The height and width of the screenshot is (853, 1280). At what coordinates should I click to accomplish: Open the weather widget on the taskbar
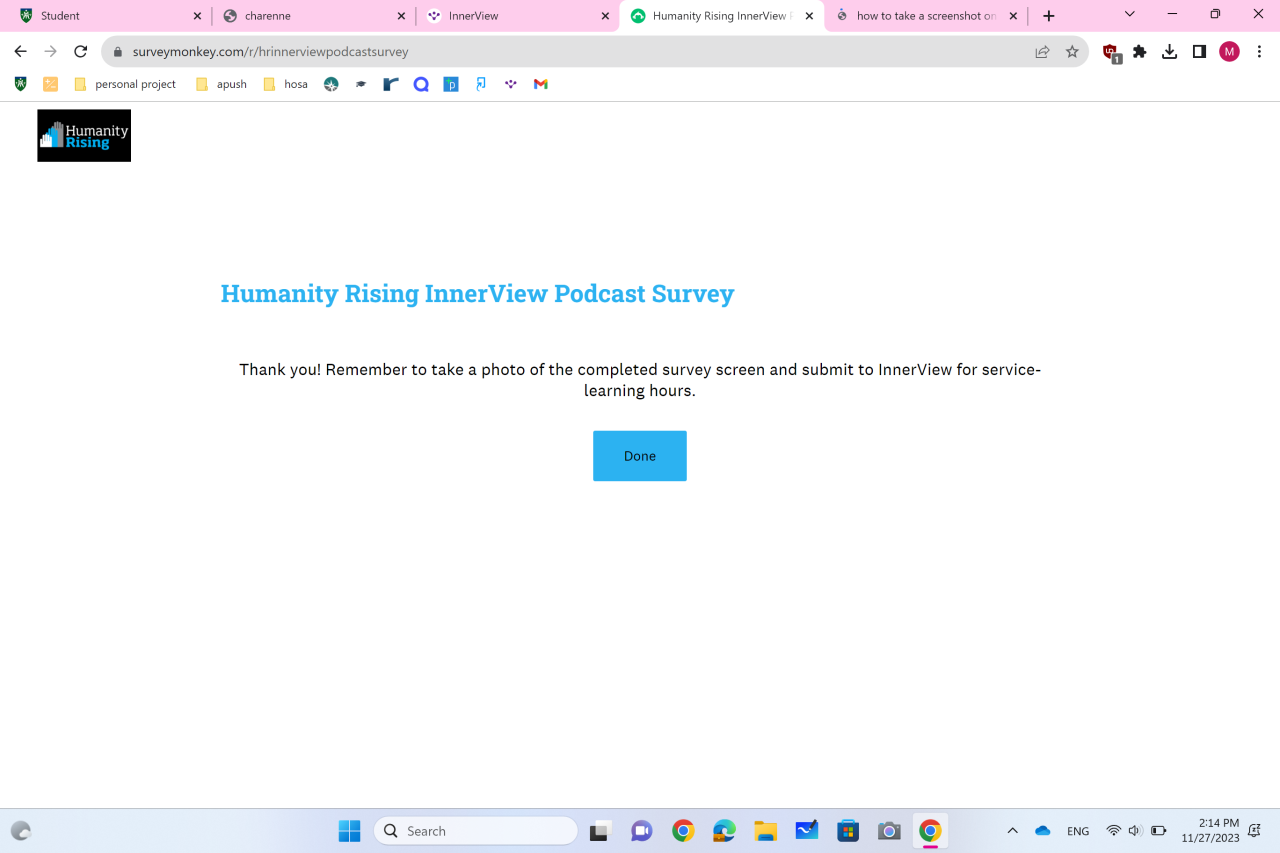[x=21, y=831]
